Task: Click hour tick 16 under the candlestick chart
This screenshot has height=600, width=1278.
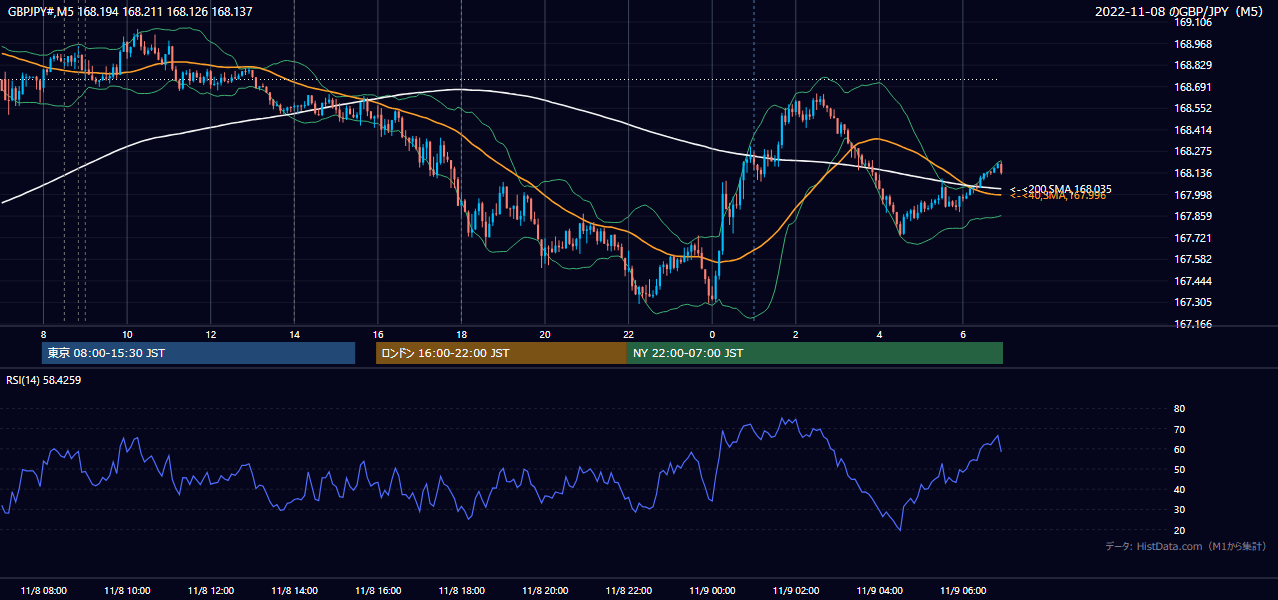Action: pyautogui.click(x=377, y=334)
